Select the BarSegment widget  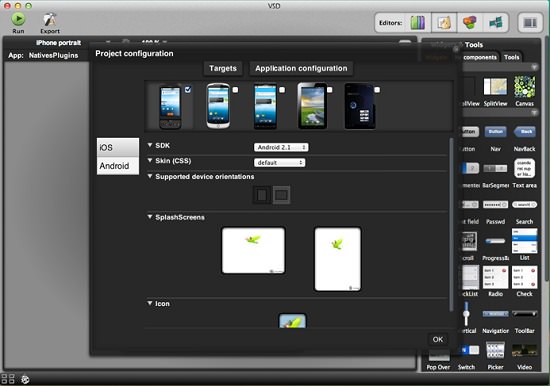[495, 168]
